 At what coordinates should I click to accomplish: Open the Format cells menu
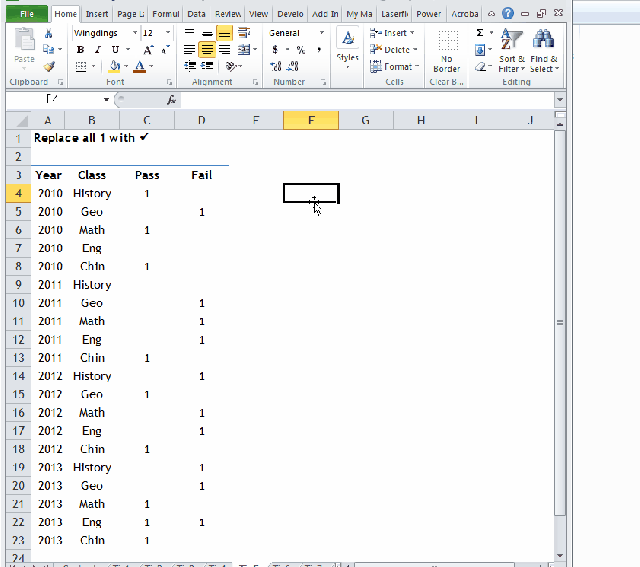394,66
